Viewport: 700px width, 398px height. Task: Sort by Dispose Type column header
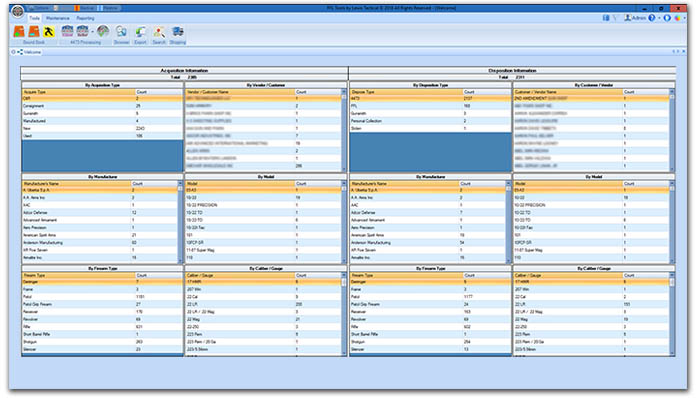click(406, 91)
